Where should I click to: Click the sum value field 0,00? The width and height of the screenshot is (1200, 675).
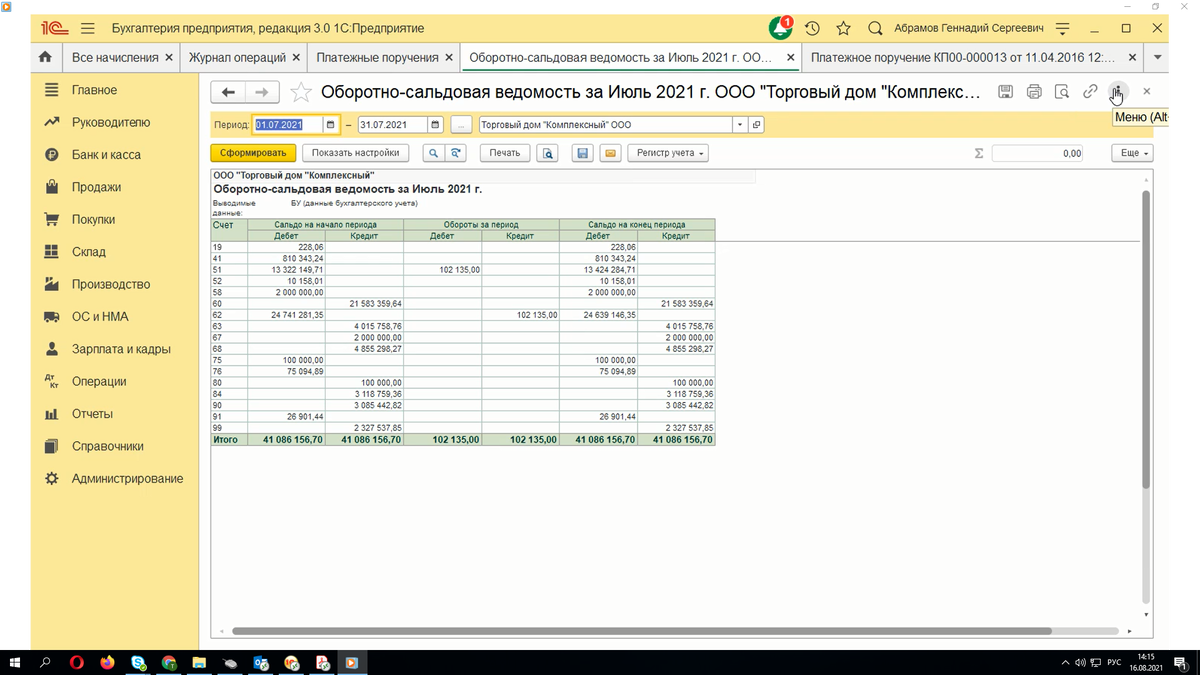tap(1038, 153)
